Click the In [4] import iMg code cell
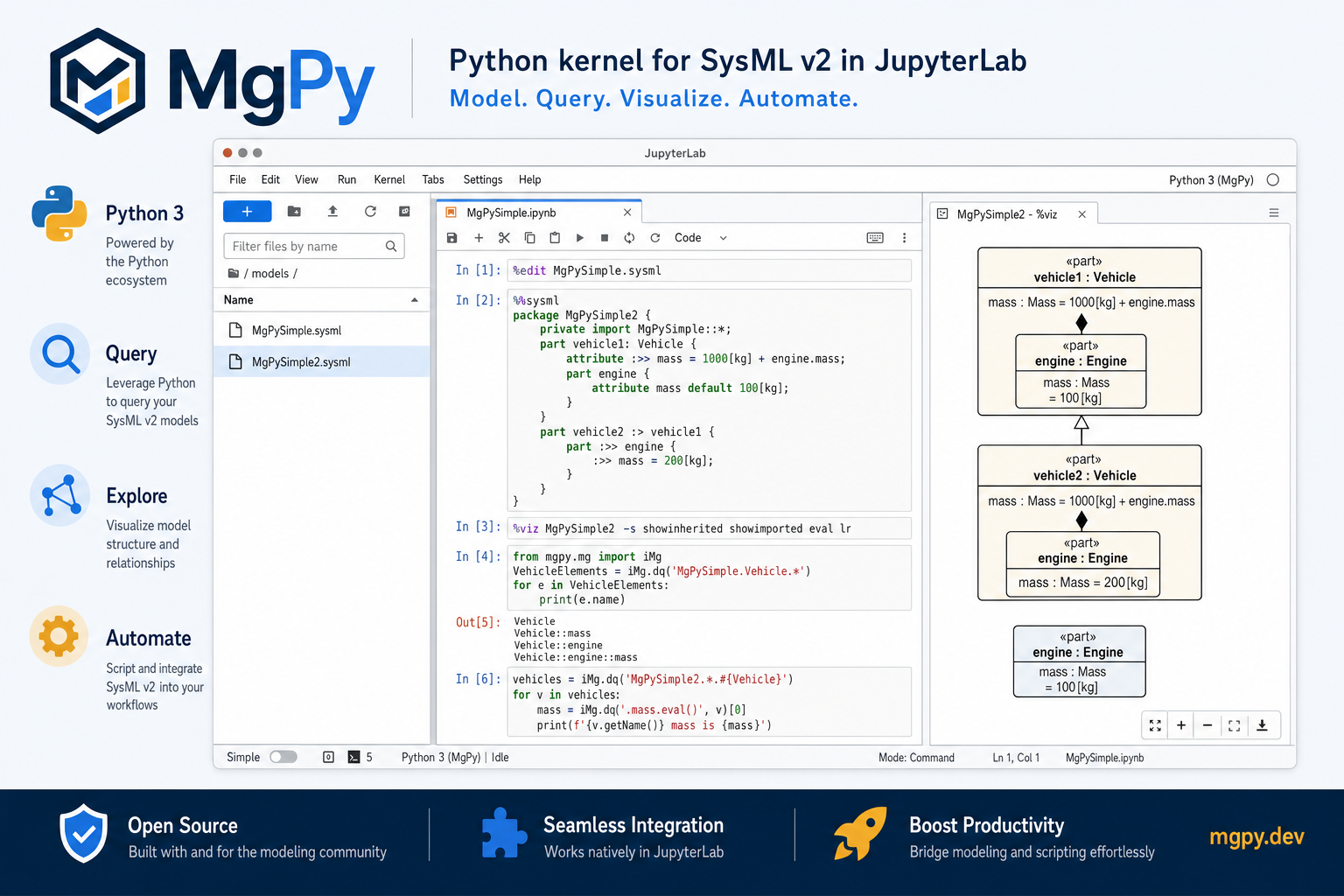1344x896 pixels. 710,578
